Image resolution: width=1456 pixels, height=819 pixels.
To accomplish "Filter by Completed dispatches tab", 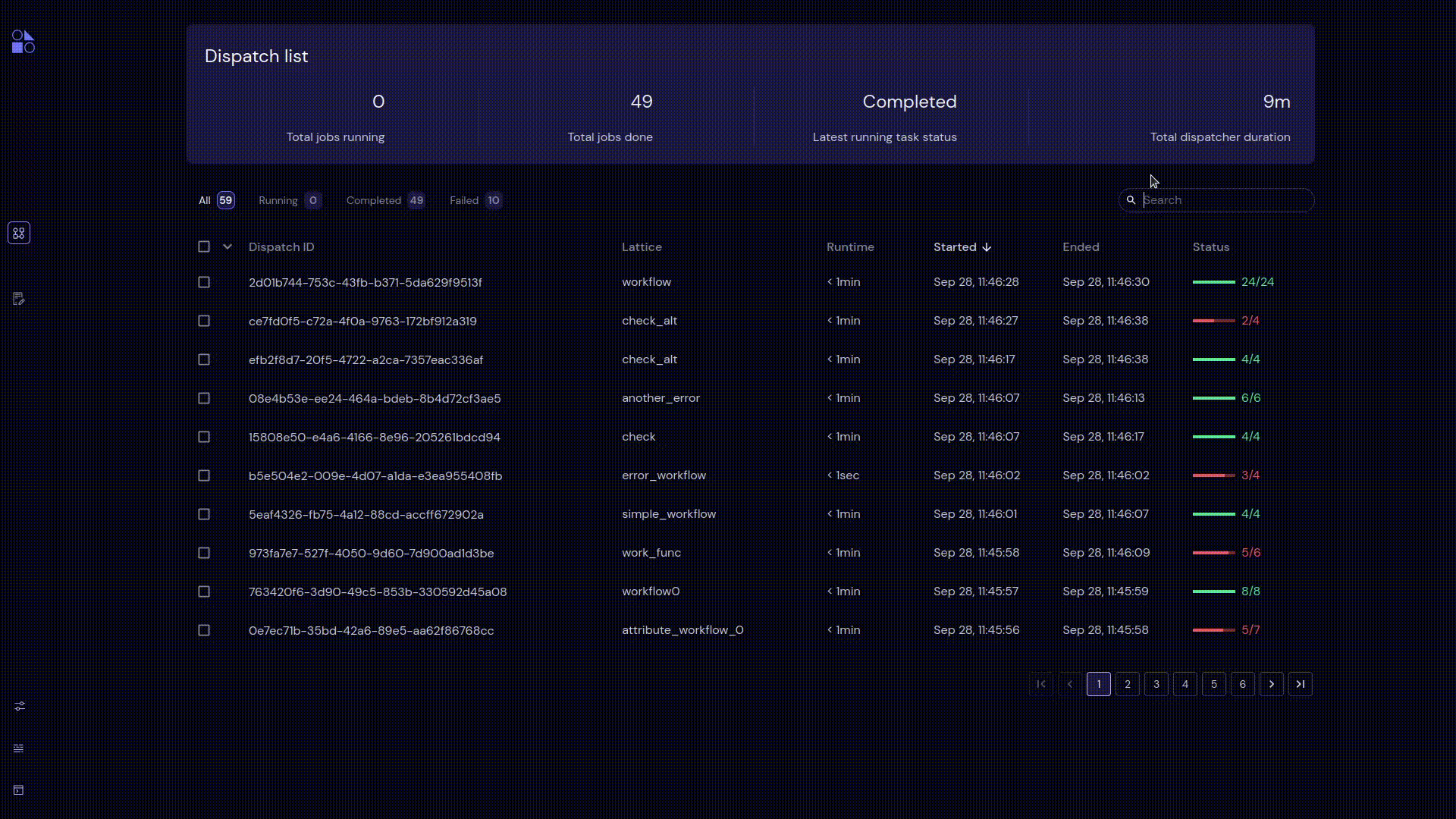I will [385, 200].
